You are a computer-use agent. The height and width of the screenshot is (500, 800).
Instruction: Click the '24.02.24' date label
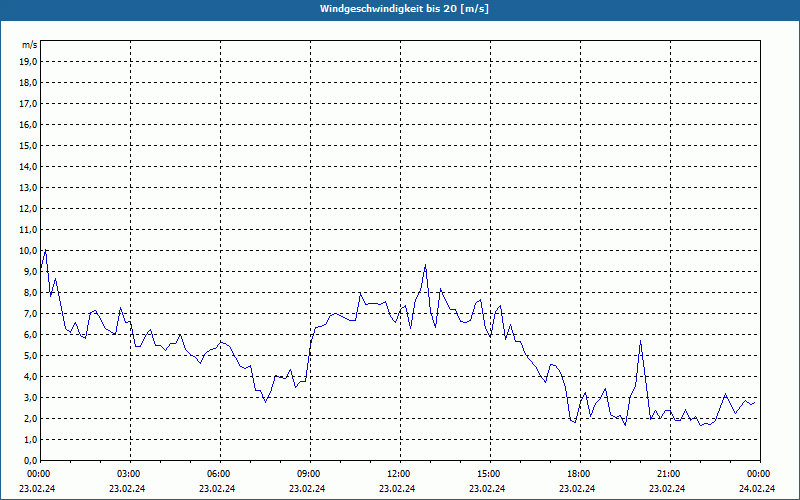757,488
